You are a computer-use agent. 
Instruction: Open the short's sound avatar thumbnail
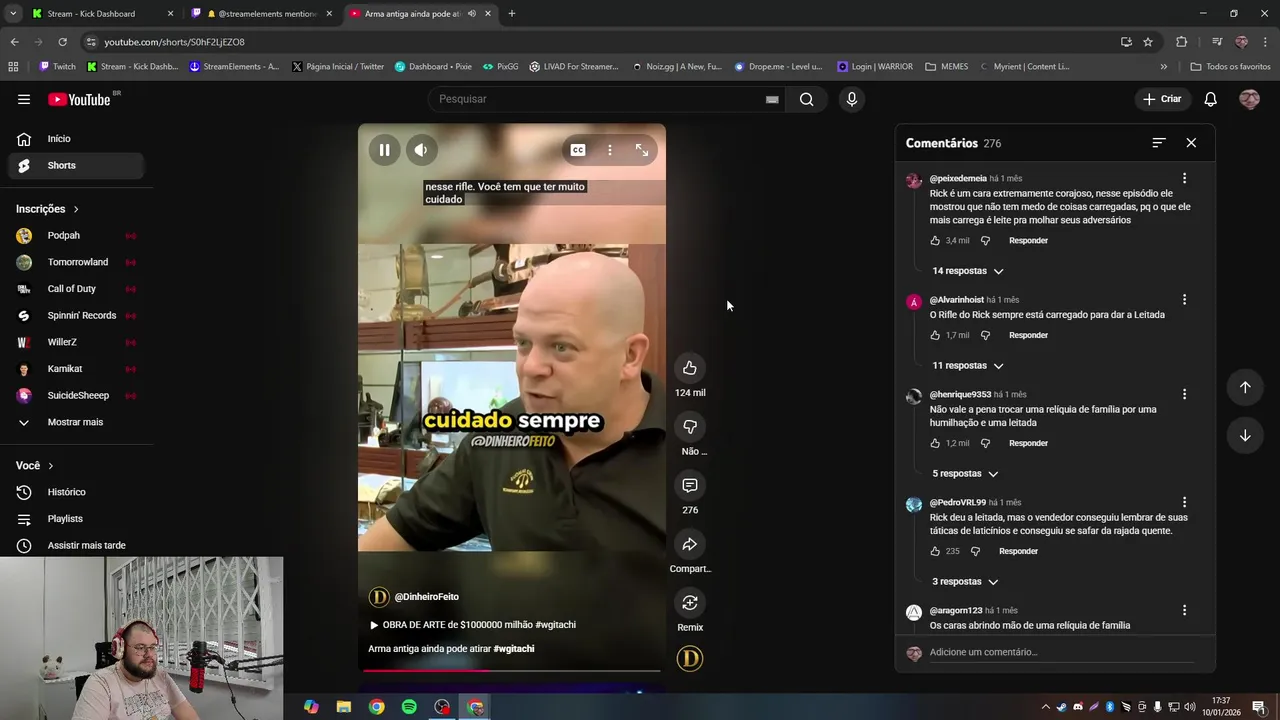click(x=690, y=658)
